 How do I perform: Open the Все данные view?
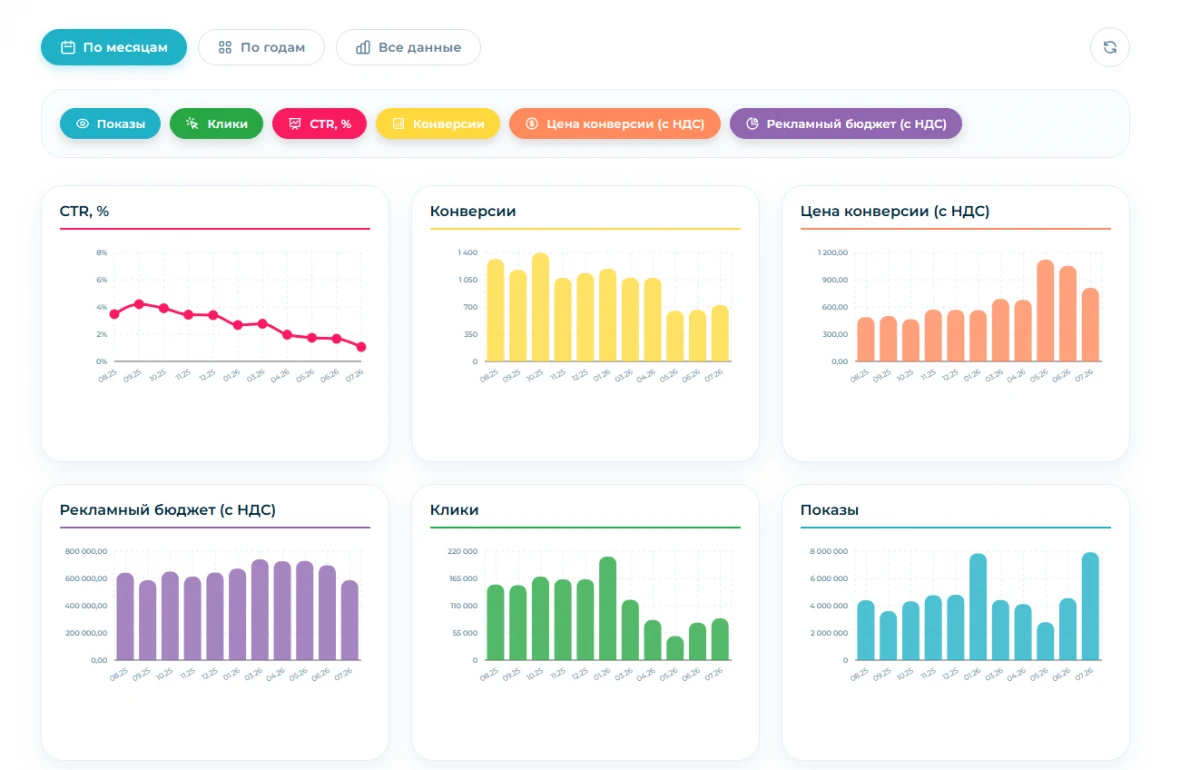(x=408, y=47)
